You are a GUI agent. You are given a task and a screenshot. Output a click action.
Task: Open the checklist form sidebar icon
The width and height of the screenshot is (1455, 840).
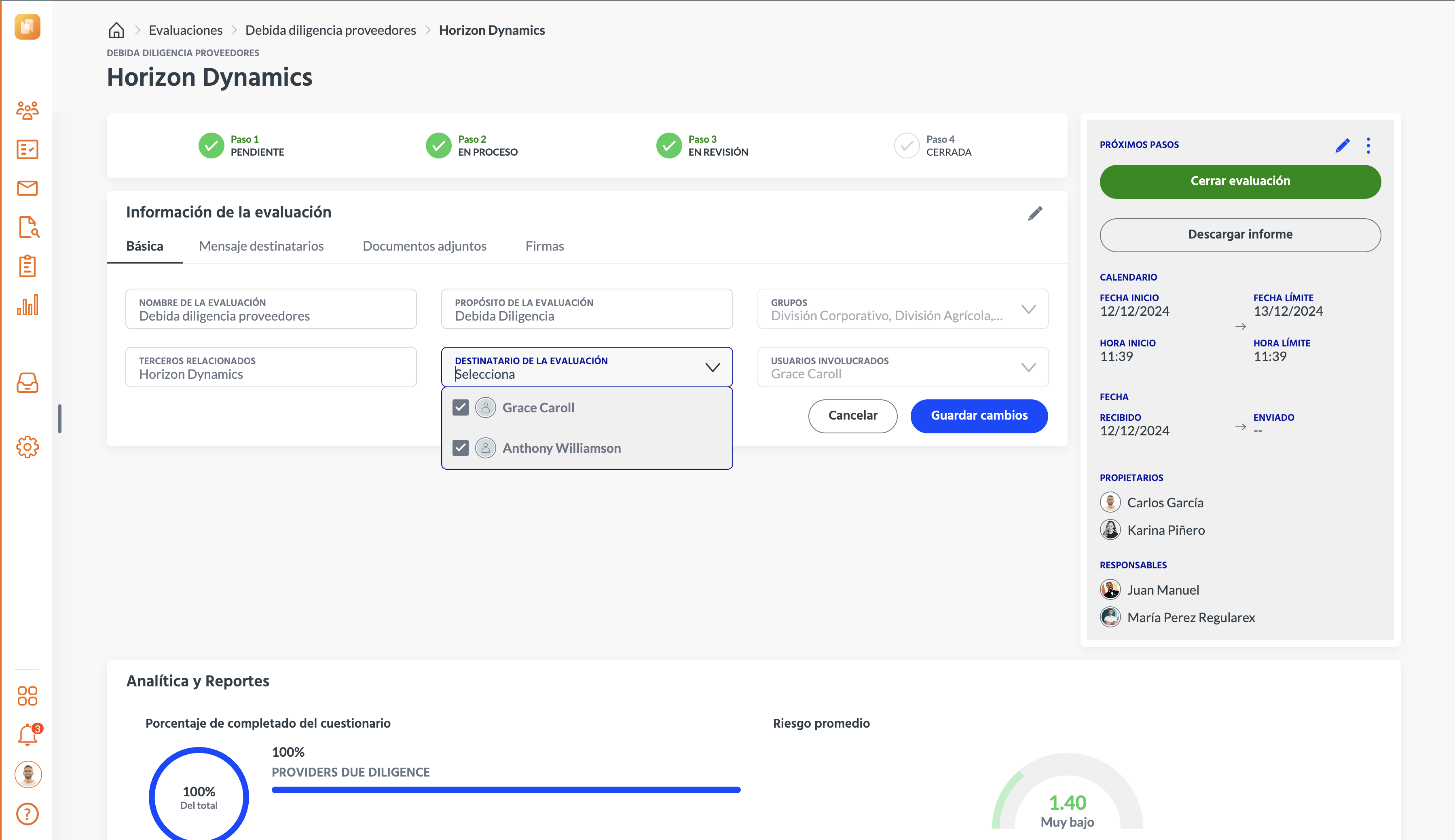pyautogui.click(x=27, y=150)
